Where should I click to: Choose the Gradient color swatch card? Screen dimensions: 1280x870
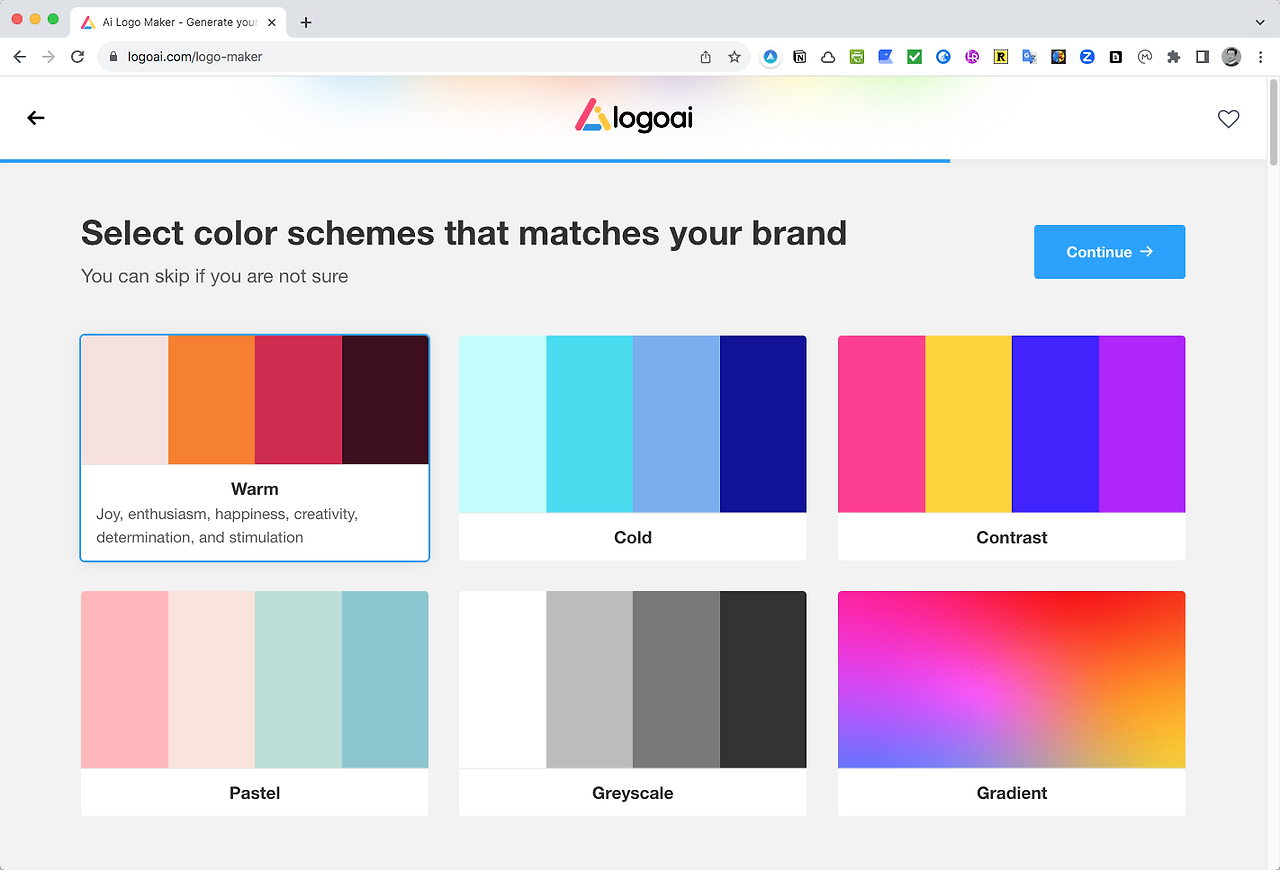(1012, 703)
